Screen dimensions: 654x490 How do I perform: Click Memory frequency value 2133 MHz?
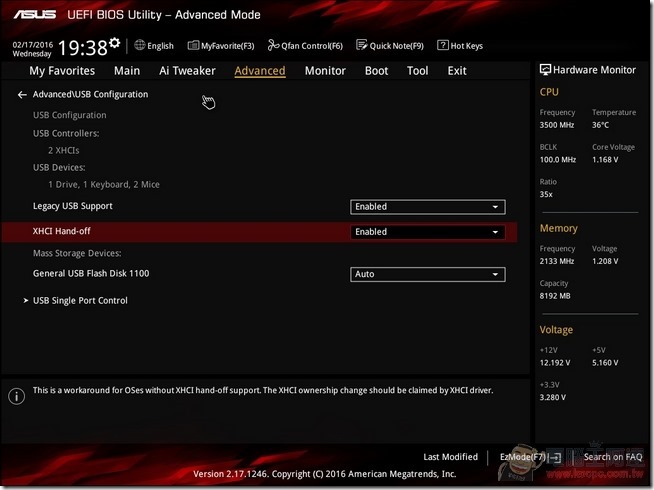(x=557, y=261)
